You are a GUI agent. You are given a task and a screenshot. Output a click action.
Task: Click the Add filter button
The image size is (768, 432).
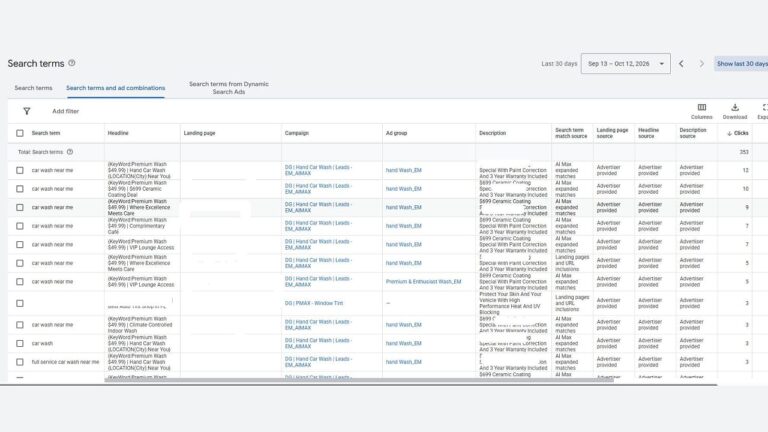66,111
